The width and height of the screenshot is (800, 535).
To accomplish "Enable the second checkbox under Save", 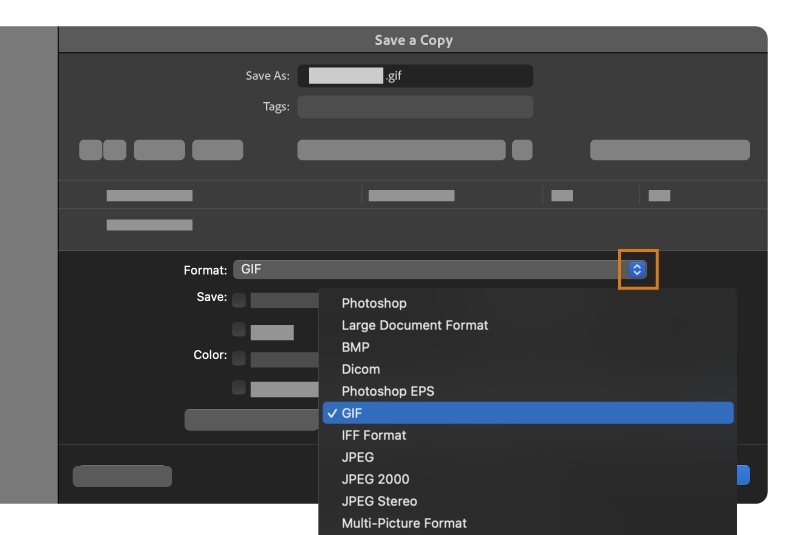I will pos(239,329).
